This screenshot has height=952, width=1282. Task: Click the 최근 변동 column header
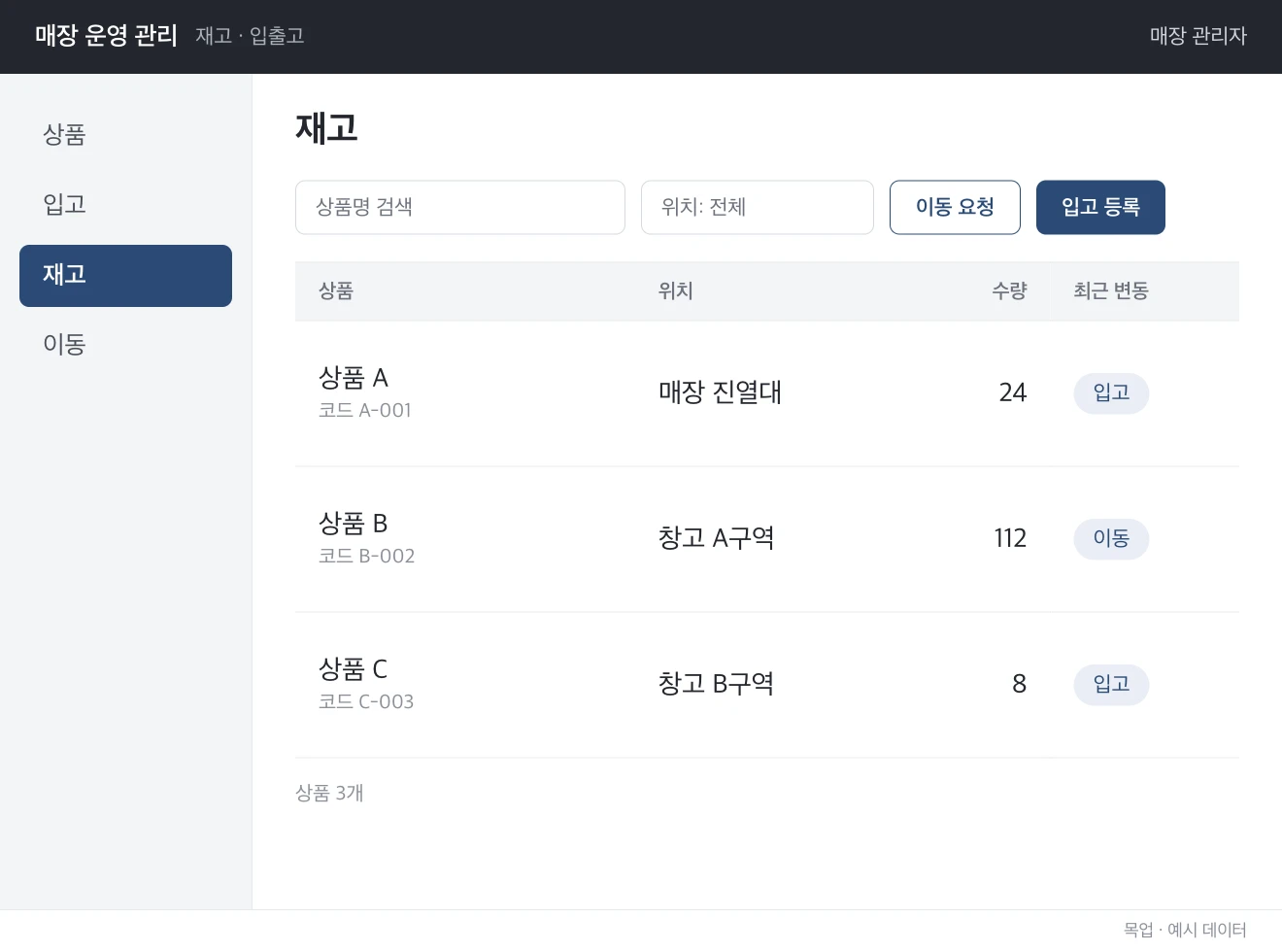1111,291
